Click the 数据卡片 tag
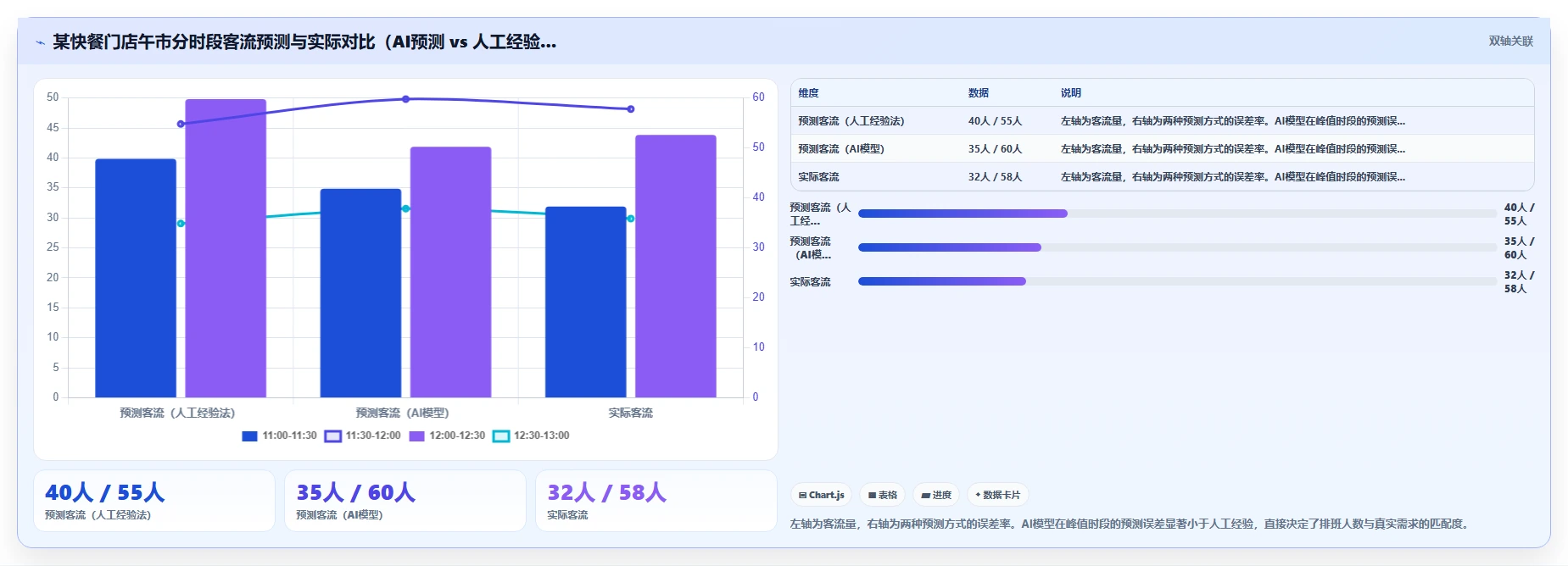The image size is (1568, 566). 997,495
